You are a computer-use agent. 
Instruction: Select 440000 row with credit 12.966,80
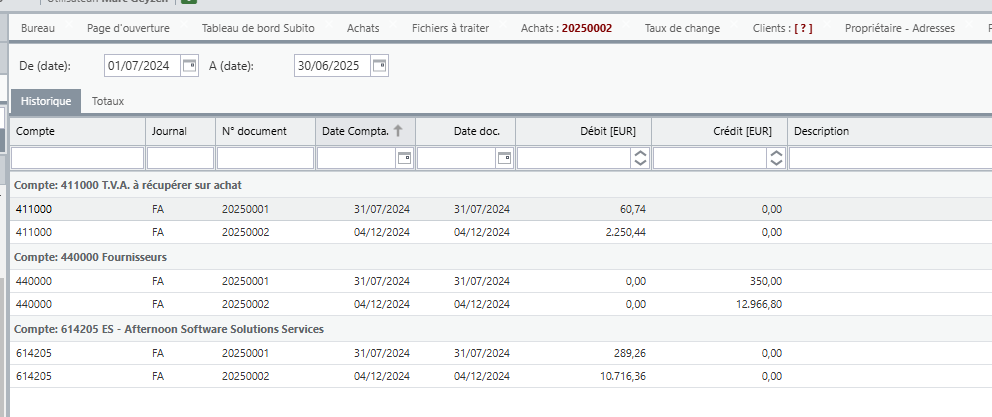coord(501,304)
